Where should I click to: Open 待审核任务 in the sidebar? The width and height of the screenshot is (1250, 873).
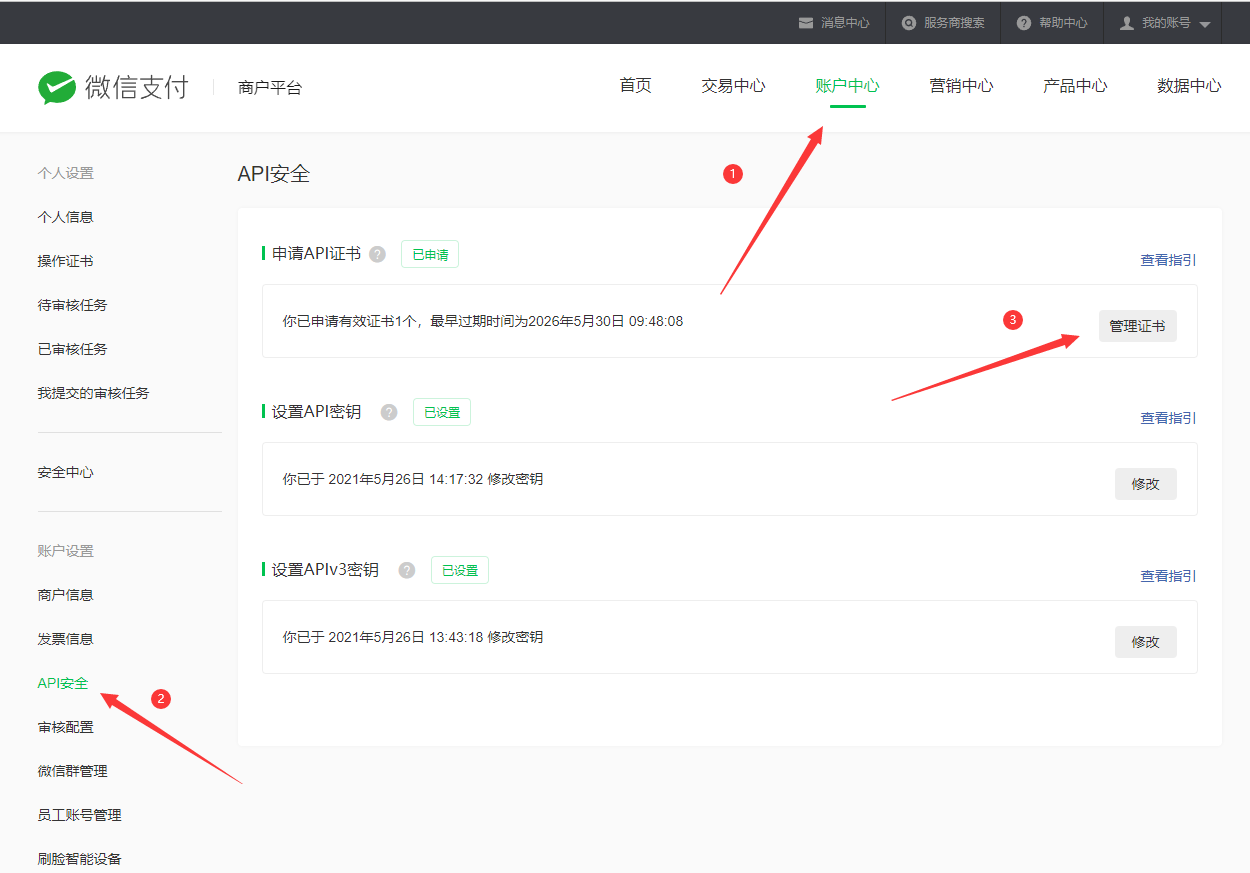(x=72, y=305)
